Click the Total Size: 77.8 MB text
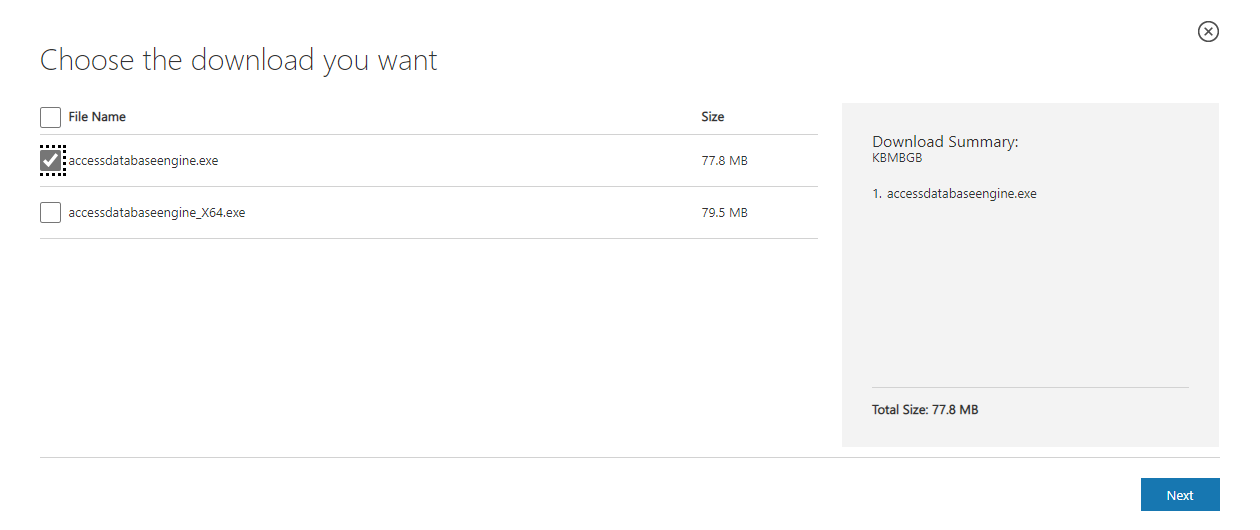Image resolution: width=1260 pixels, height=530 pixels. tap(925, 410)
